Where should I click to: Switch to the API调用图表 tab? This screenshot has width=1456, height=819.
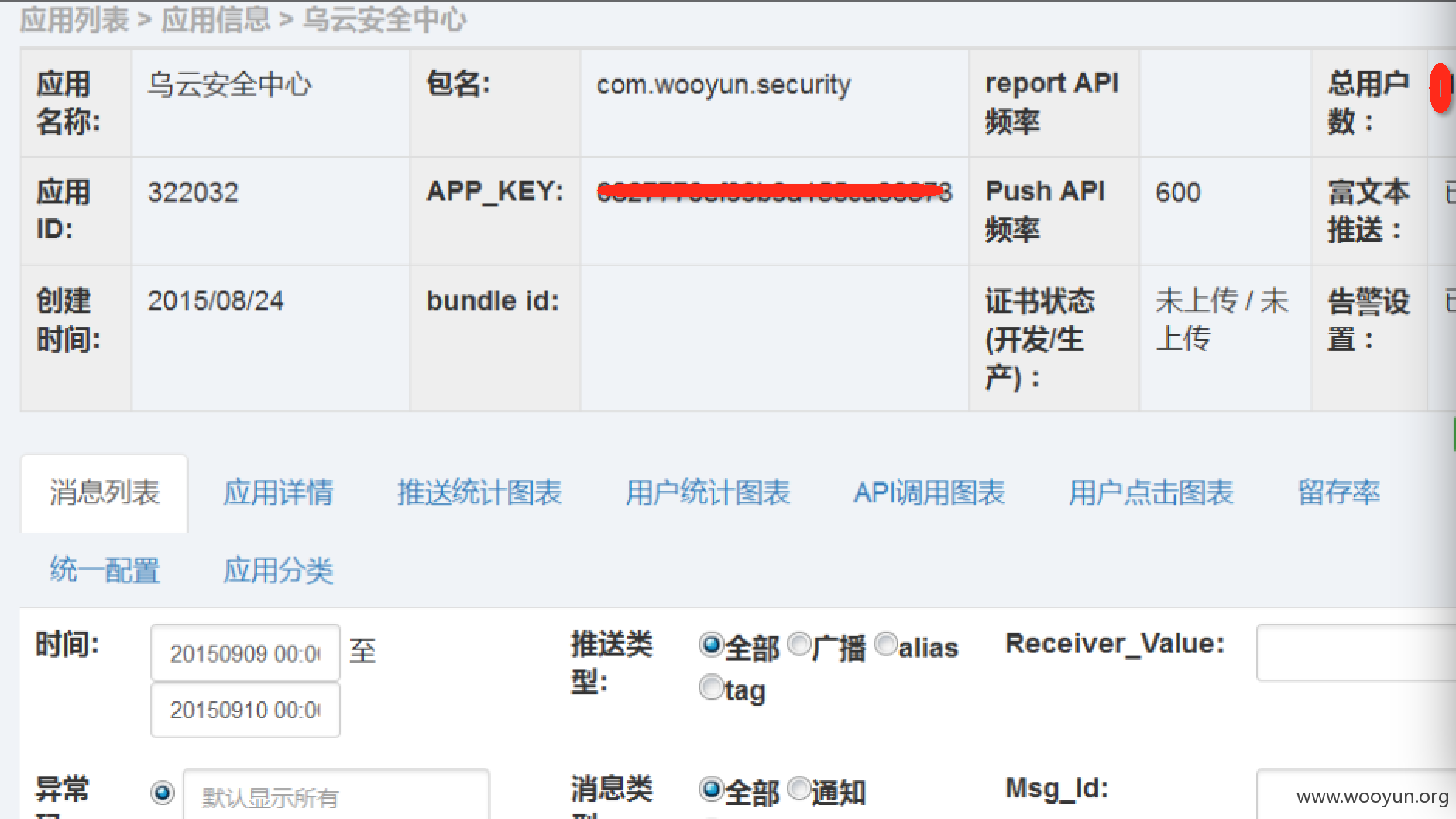[929, 493]
